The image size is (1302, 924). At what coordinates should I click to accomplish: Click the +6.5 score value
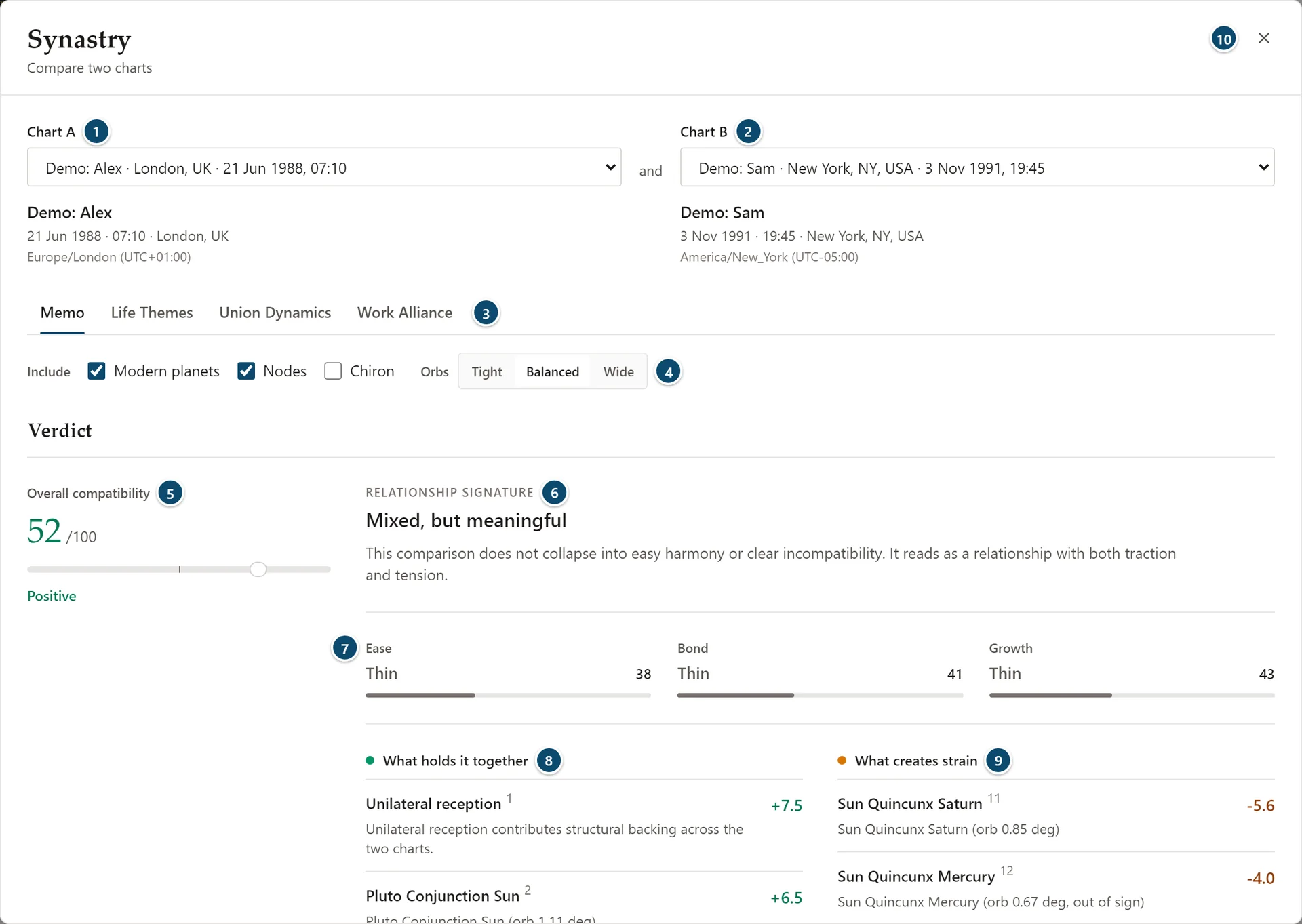pyautogui.click(x=787, y=898)
